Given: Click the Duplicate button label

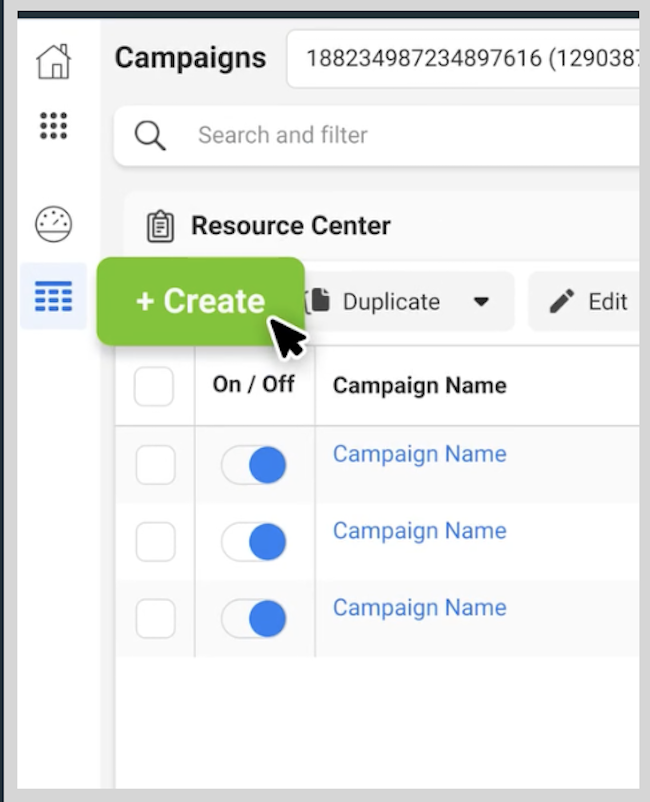Looking at the screenshot, I should 391,302.
